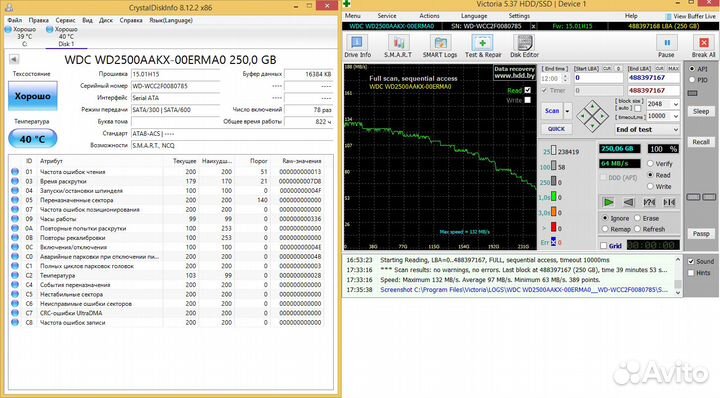Viewport: 720px width, 398px height.
Task: Click the Sleep button
Action: click(x=701, y=111)
